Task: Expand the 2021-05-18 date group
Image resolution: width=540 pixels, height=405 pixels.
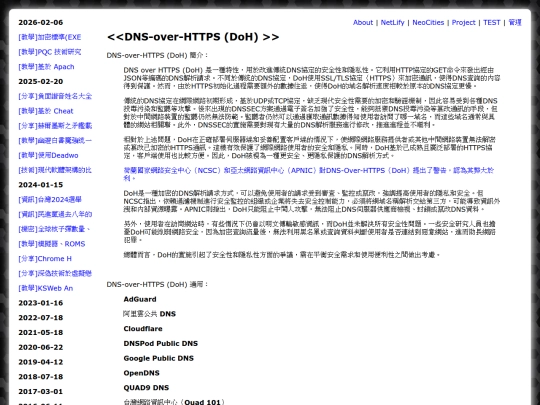Action: point(41,333)
